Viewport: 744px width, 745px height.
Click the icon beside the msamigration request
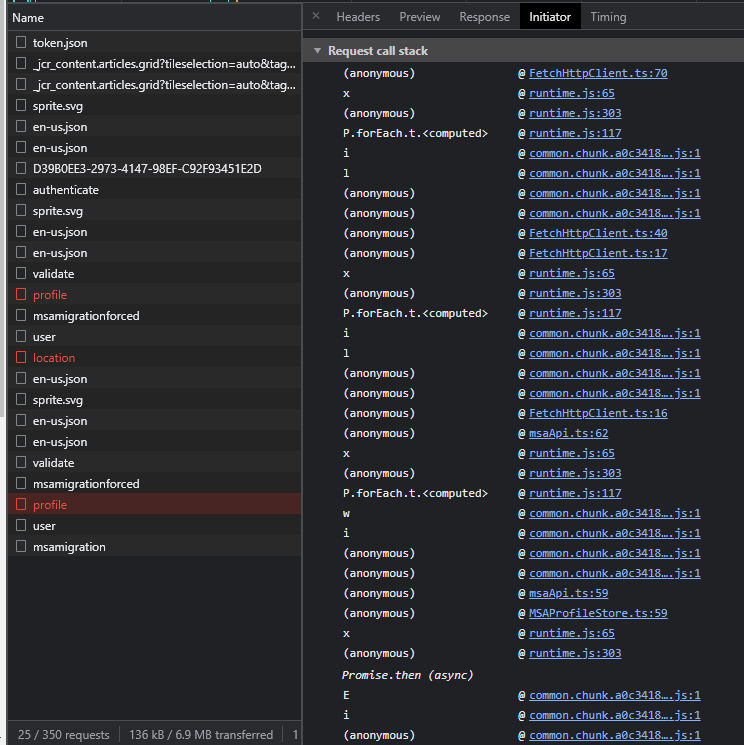tap(20, 547)
